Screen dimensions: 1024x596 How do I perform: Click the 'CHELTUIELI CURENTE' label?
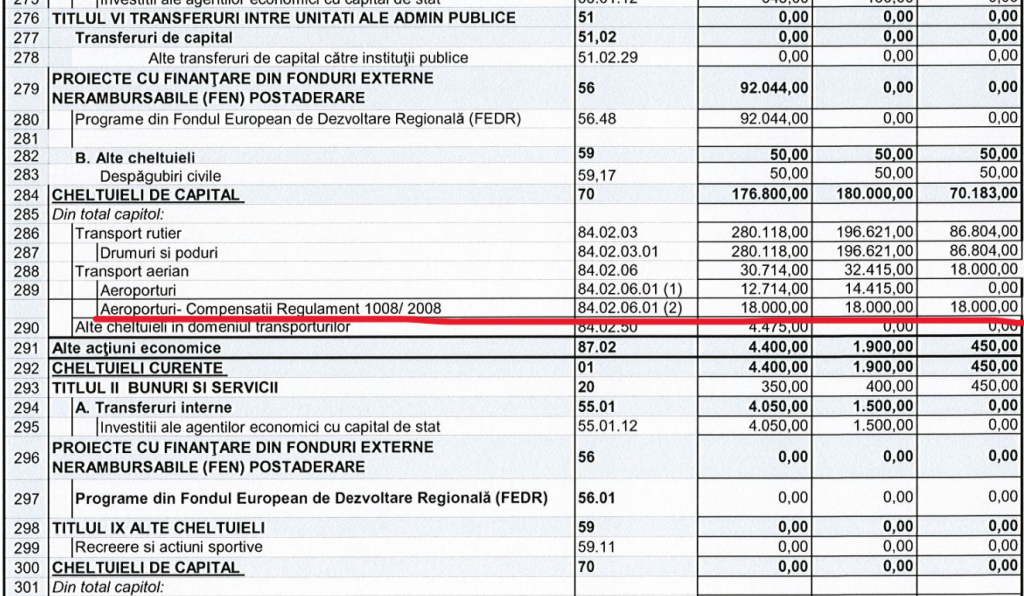138,368
